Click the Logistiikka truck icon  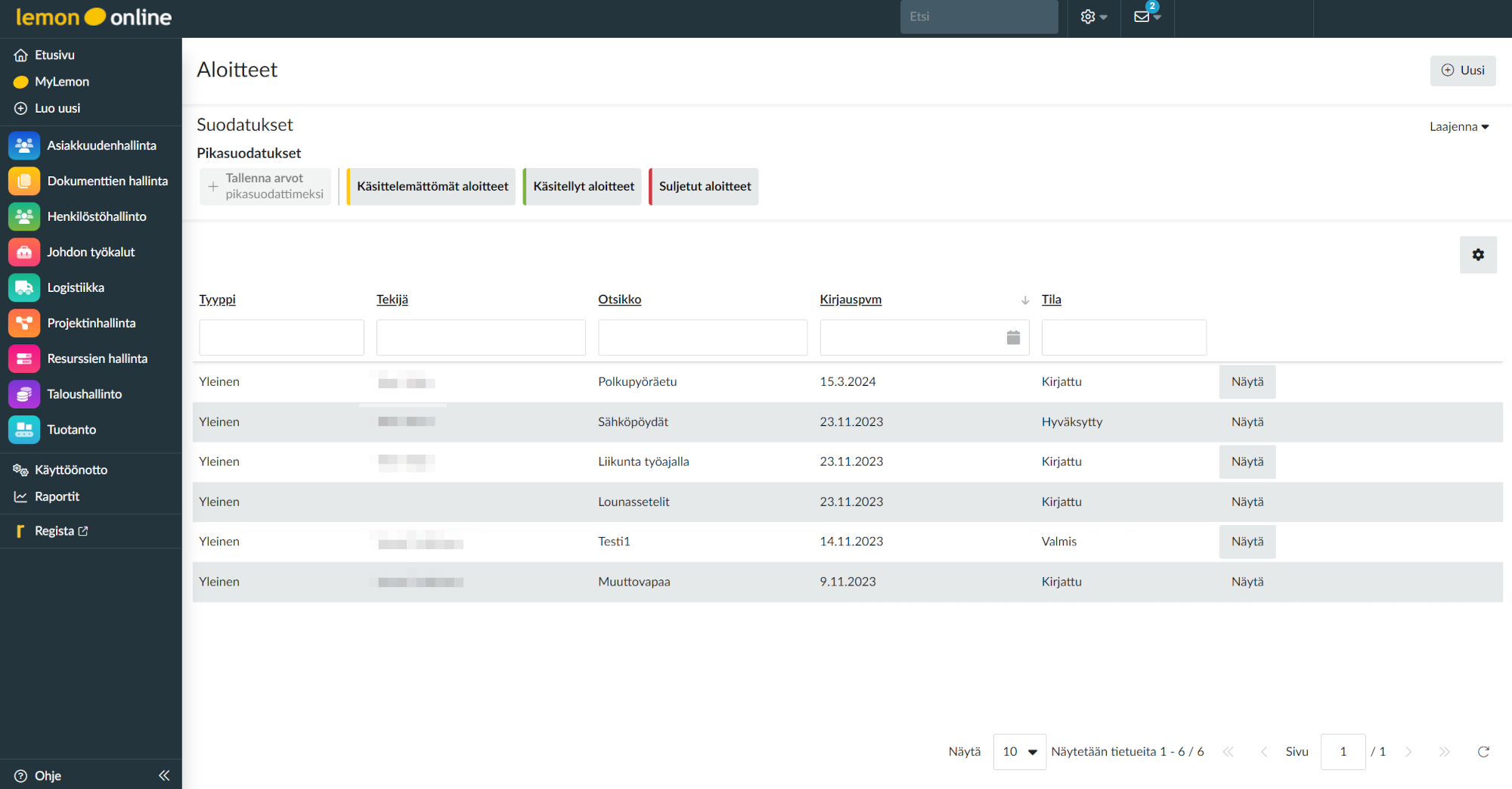(x=24, y=287)
